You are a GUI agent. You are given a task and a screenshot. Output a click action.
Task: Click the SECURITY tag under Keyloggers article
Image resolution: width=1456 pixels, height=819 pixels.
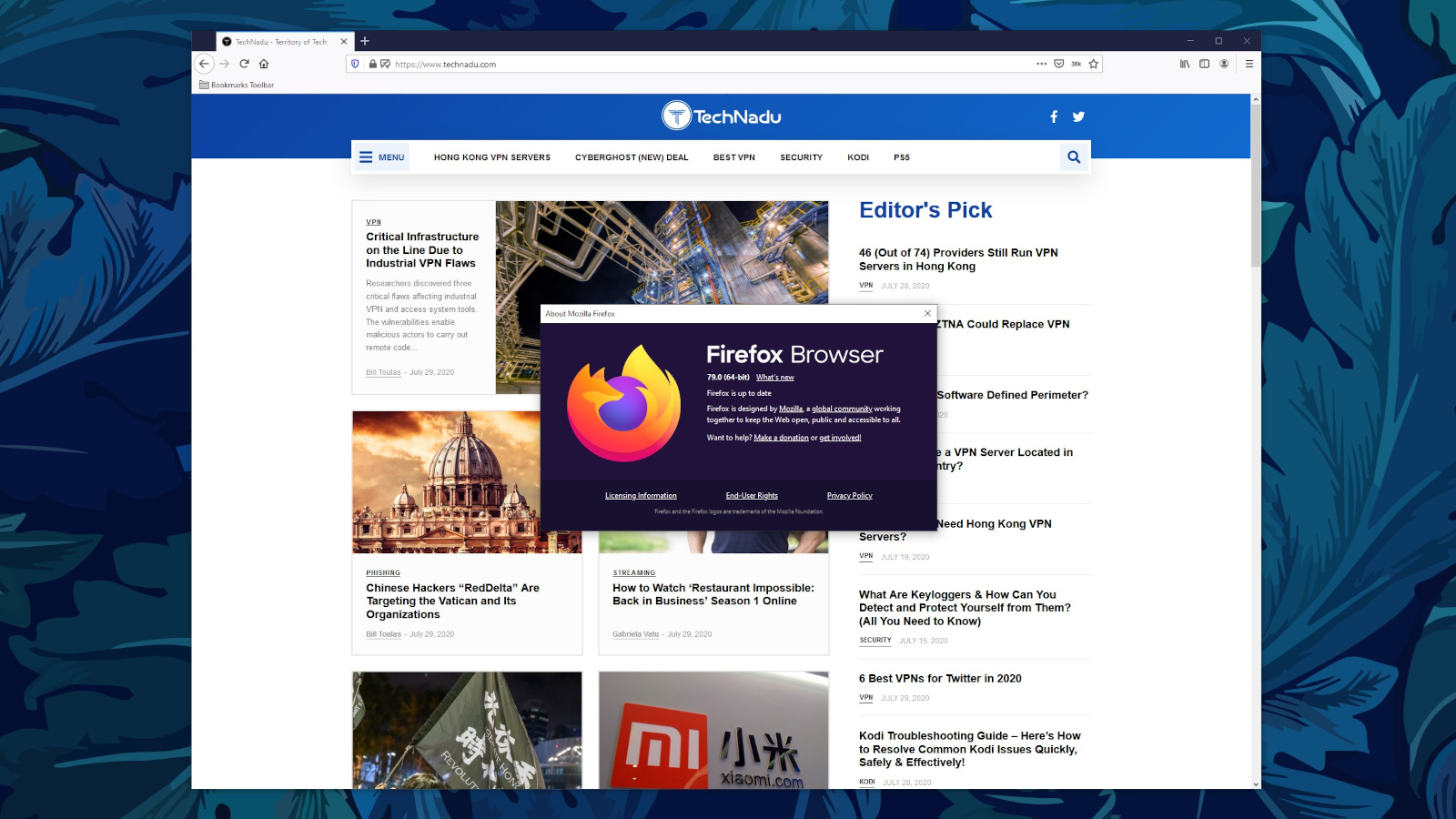875,641
